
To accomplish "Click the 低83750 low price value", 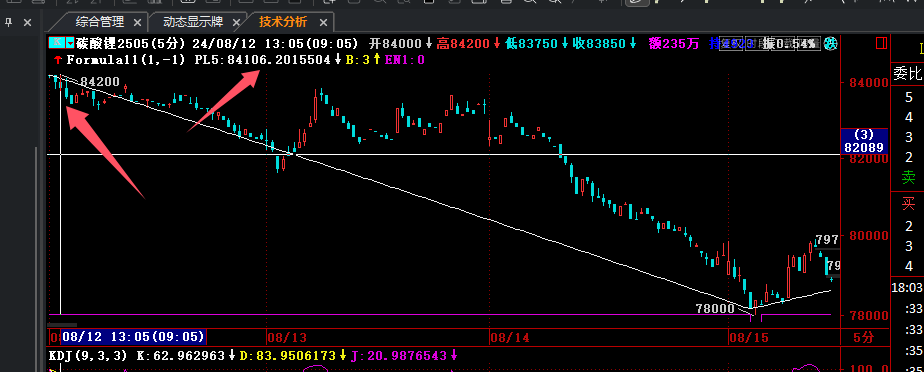I will click(x=532, y=43).
